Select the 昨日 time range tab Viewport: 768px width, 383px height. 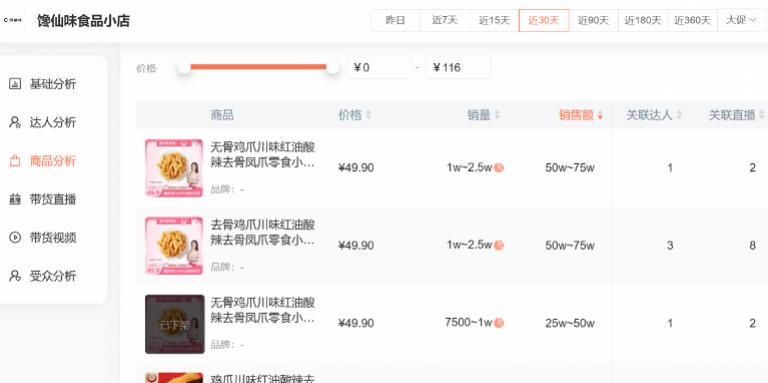pyautogui.click(x=395, y=20)
